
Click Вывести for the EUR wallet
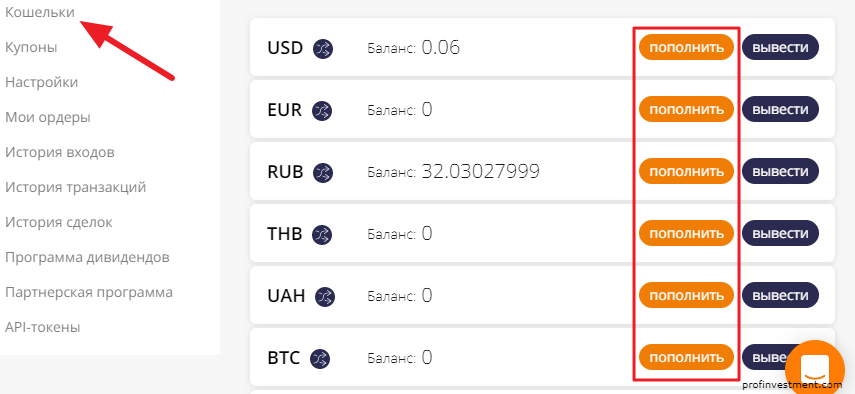pos(780,109)
